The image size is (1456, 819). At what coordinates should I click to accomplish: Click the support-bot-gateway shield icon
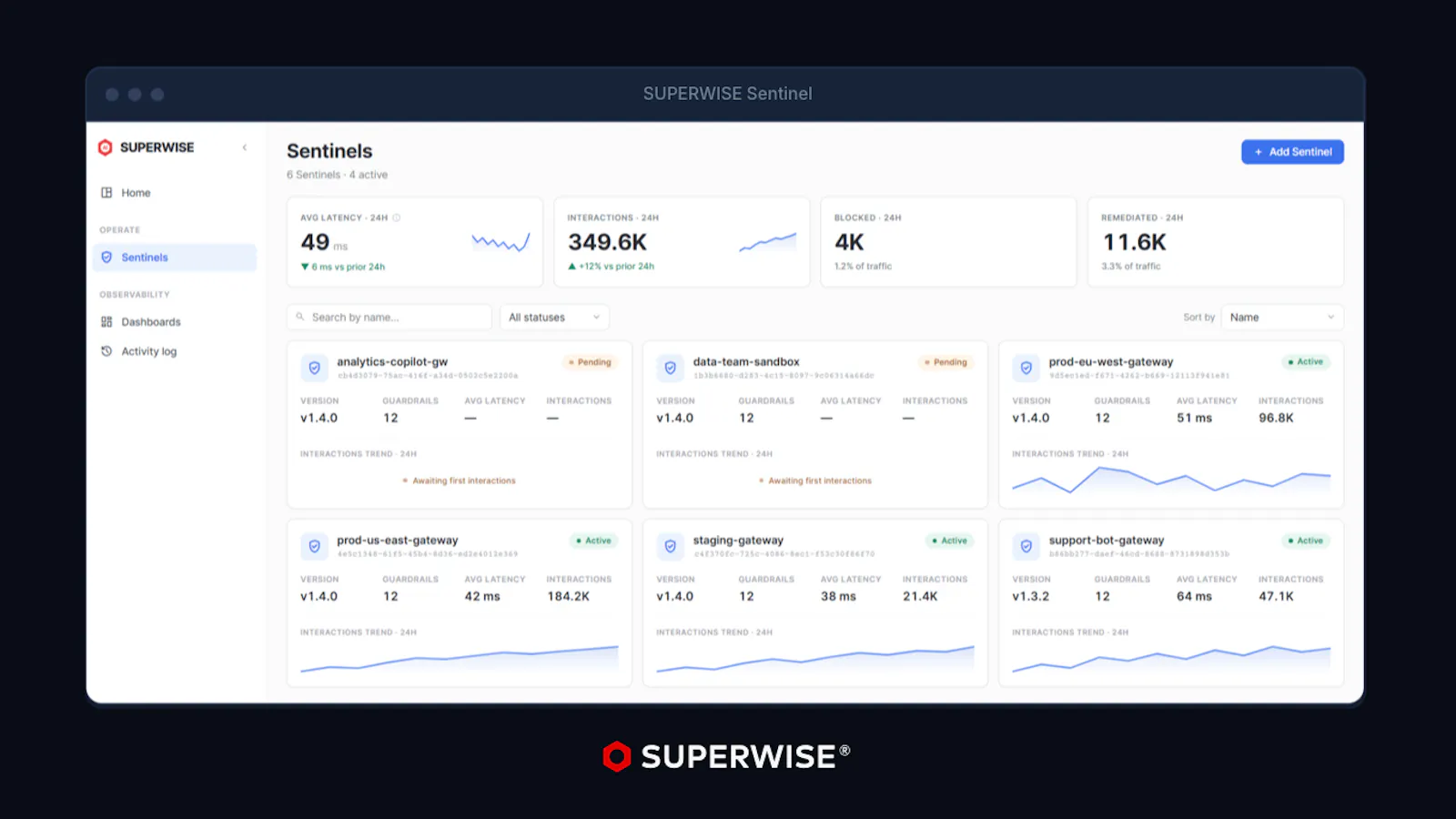(1026, 546)
